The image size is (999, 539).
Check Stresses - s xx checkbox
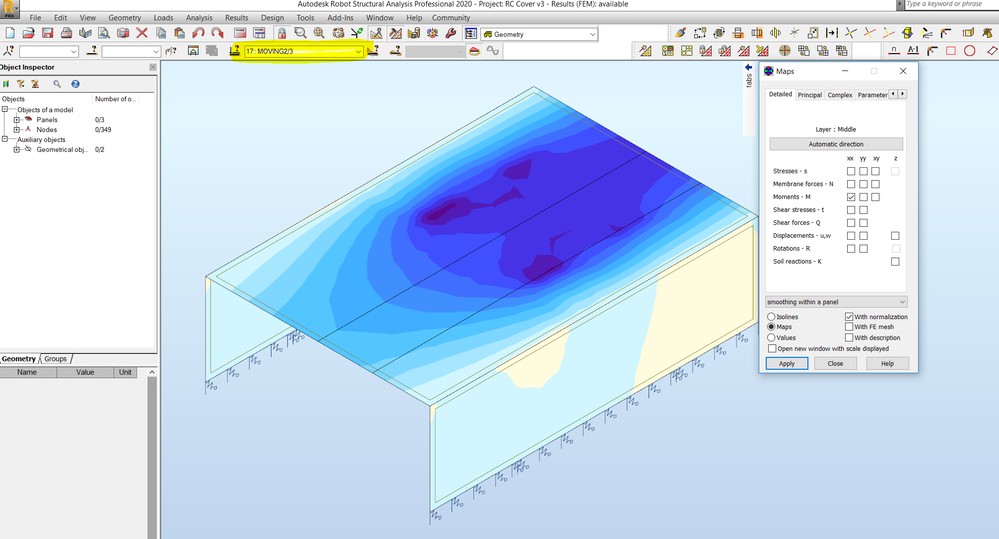(851, 171)
